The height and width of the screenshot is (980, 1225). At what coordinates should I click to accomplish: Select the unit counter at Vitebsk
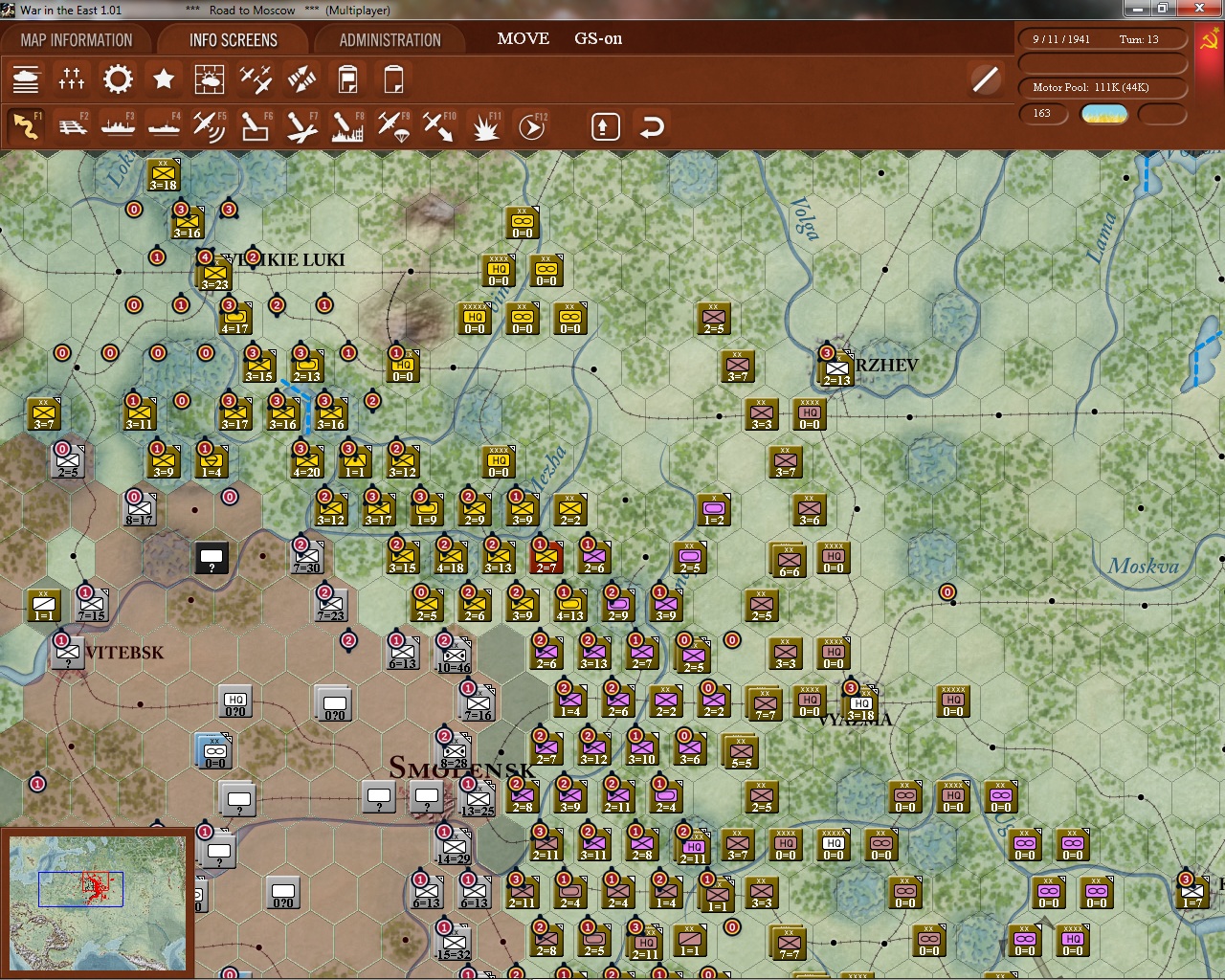(x=67, y=652)
